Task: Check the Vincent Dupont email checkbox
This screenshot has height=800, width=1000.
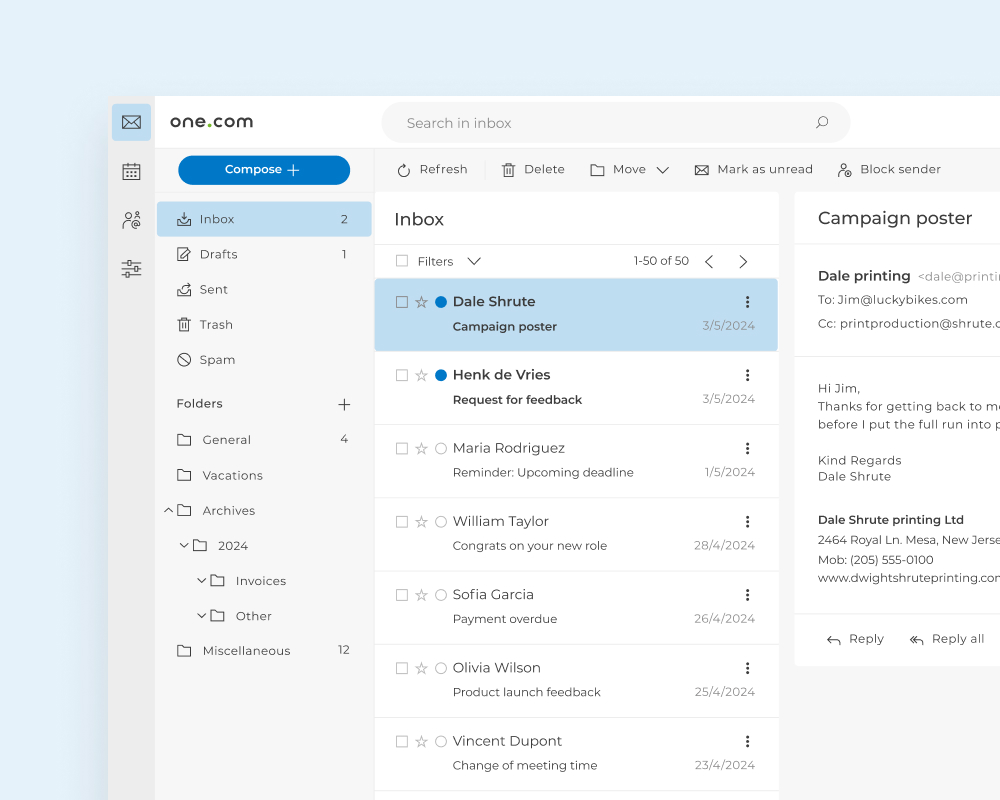Action: 402,741
